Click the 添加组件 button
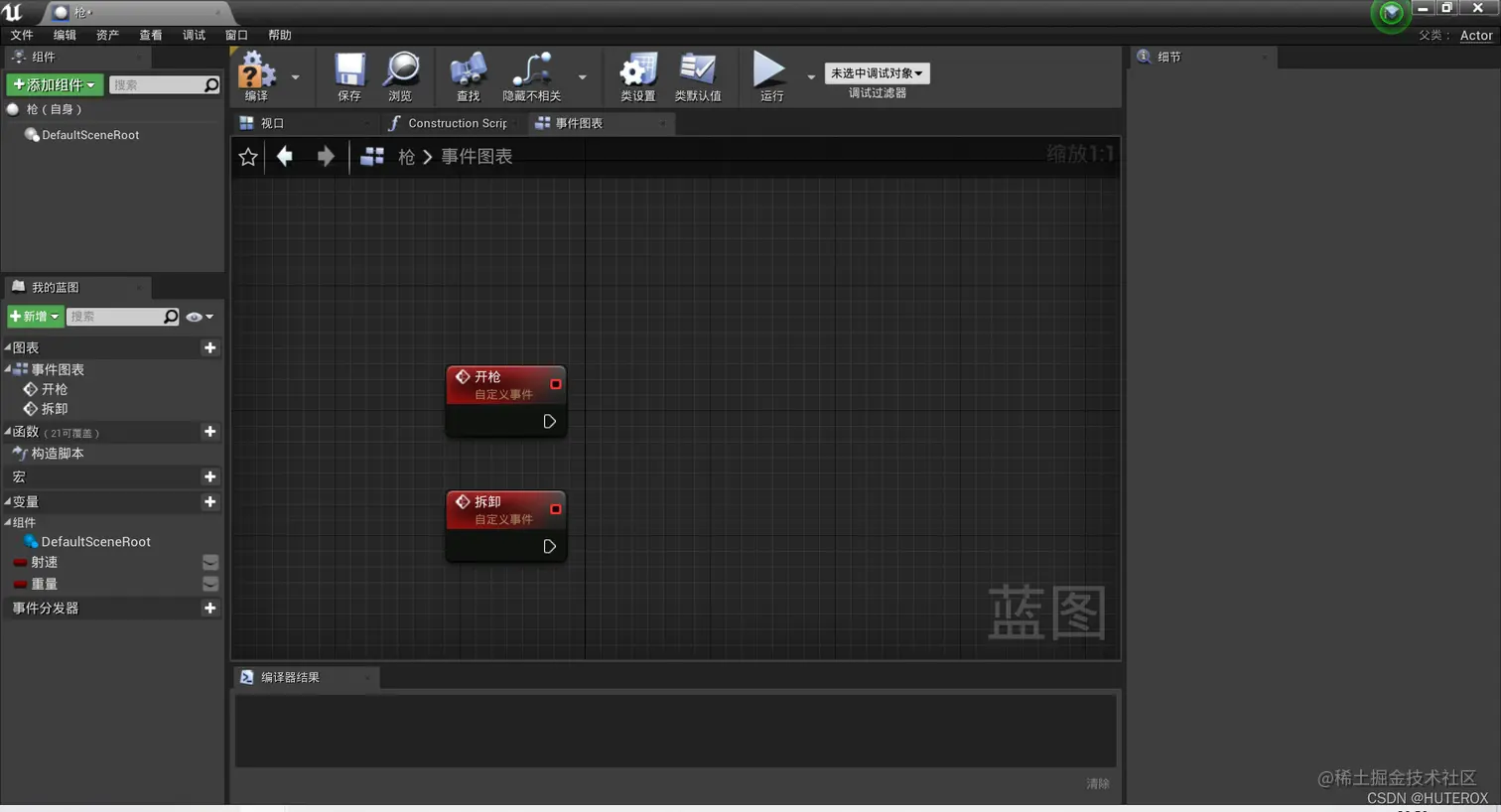The height and width of the screenshot is (812, 1501). [54, 84]
